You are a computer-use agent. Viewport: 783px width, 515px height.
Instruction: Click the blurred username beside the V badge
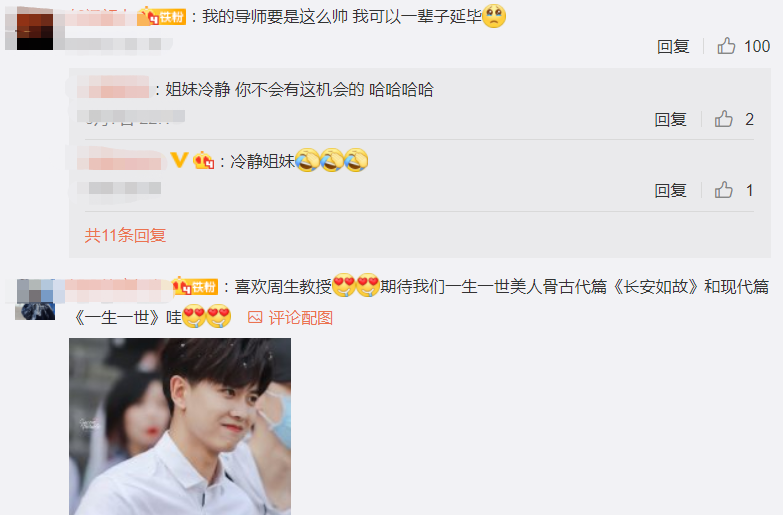point(121,159)
